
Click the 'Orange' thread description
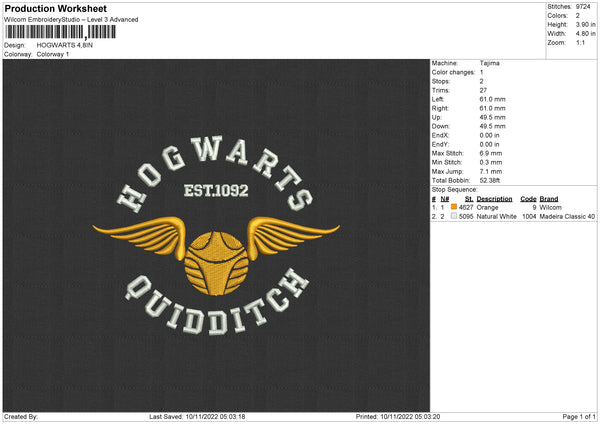click(488, 207)
